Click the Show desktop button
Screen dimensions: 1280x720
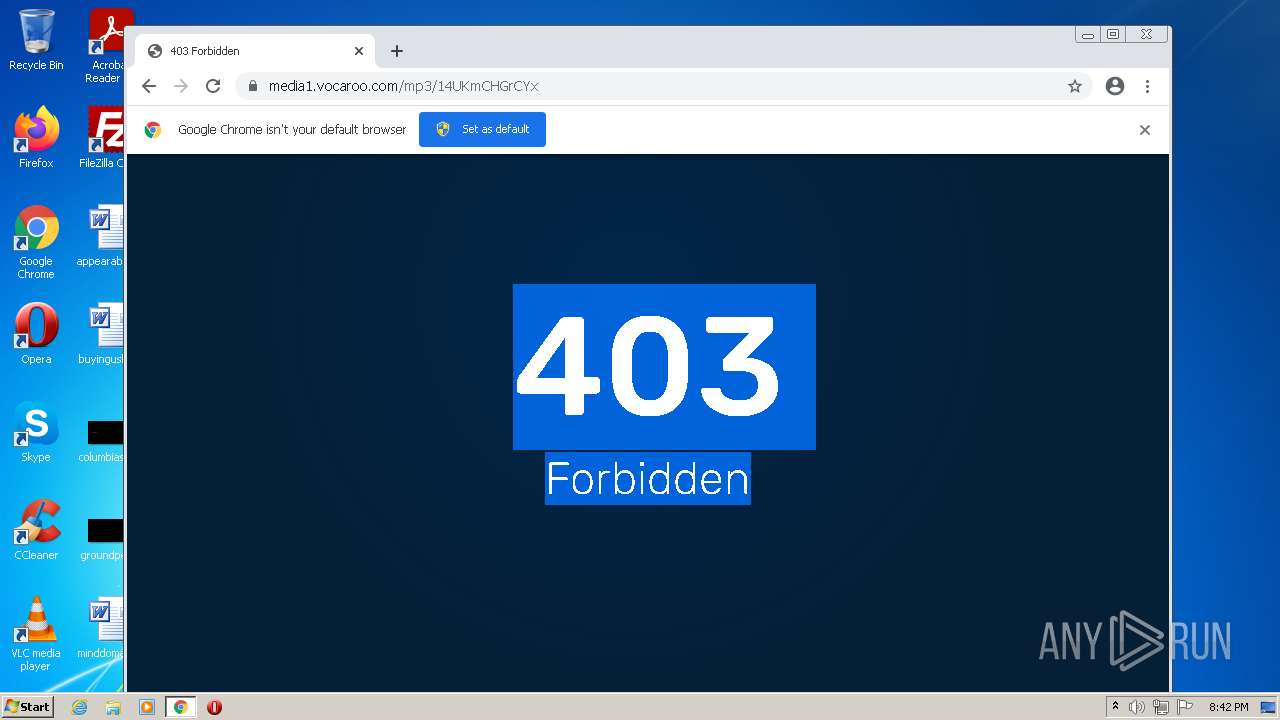click(1270, 707)
